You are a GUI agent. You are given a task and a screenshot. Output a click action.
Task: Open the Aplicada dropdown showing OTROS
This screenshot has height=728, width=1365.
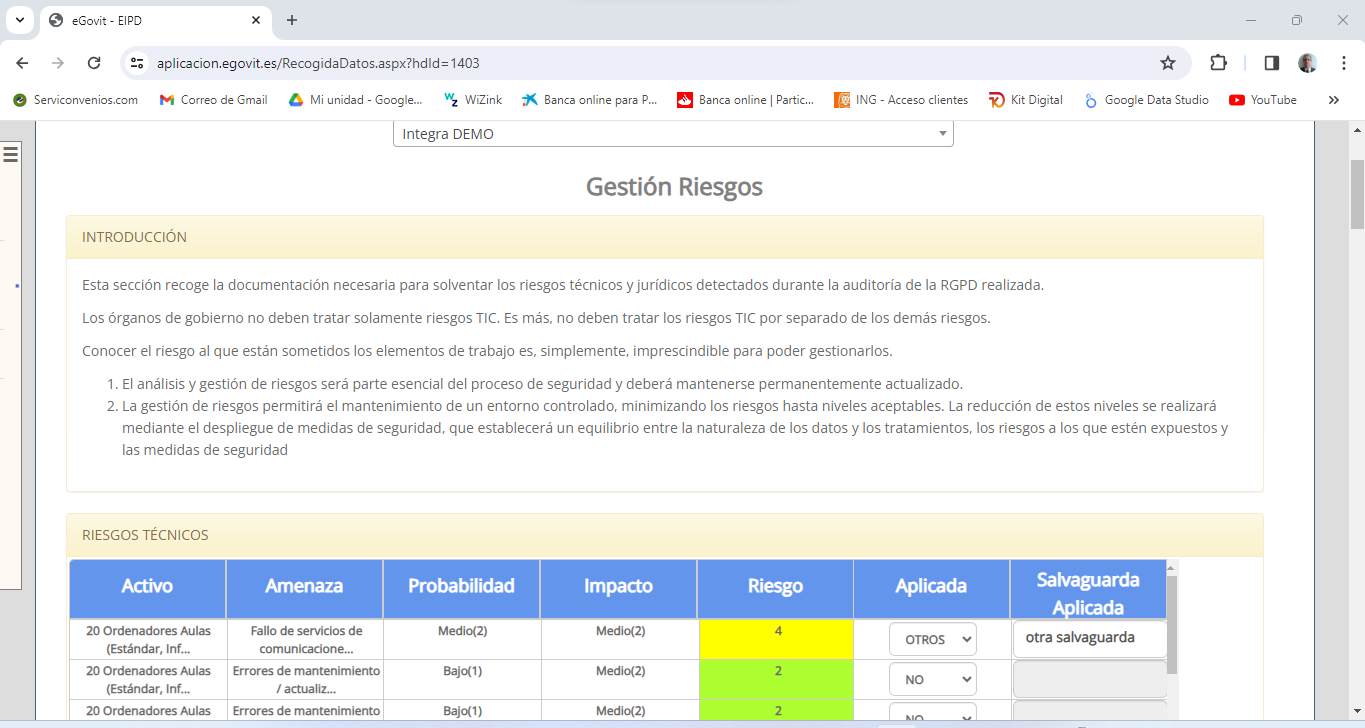tap(932, 639)
